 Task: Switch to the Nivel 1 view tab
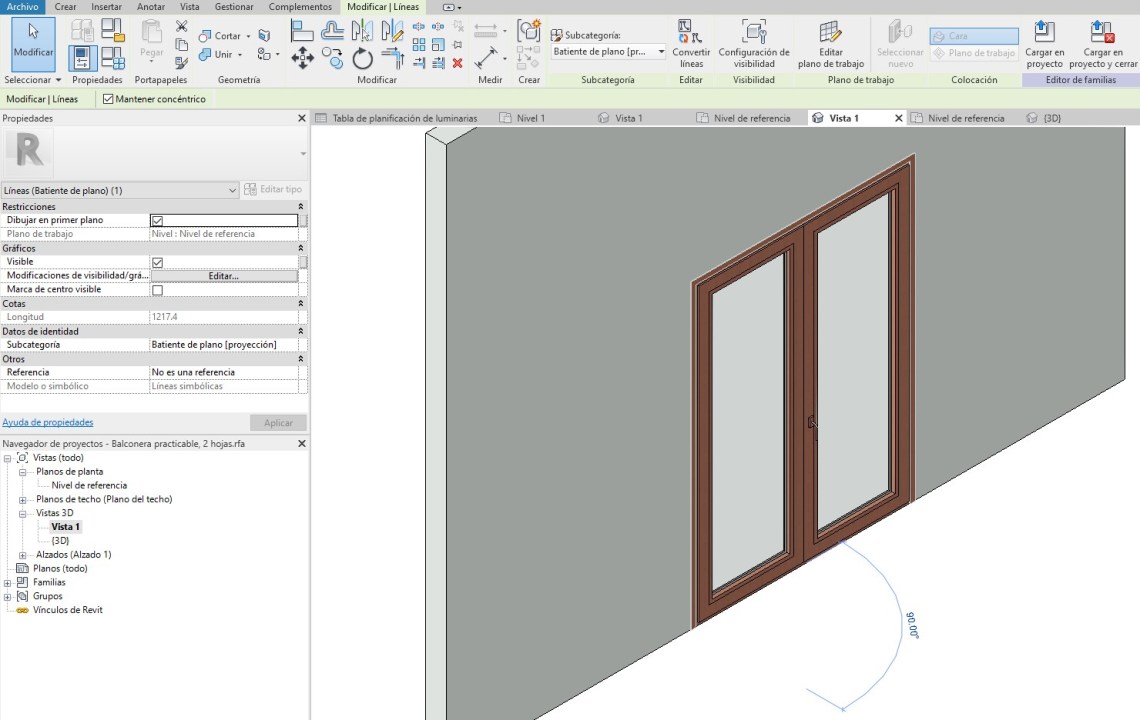(x=530, y=118)
